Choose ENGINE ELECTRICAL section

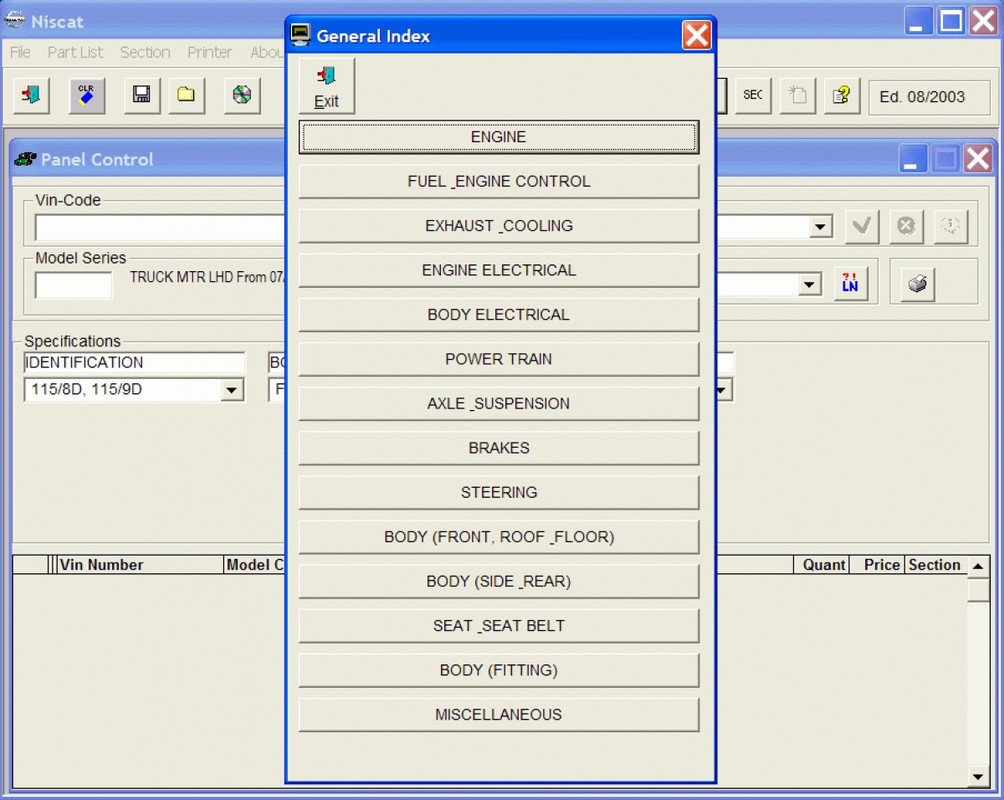pos(499,270)
